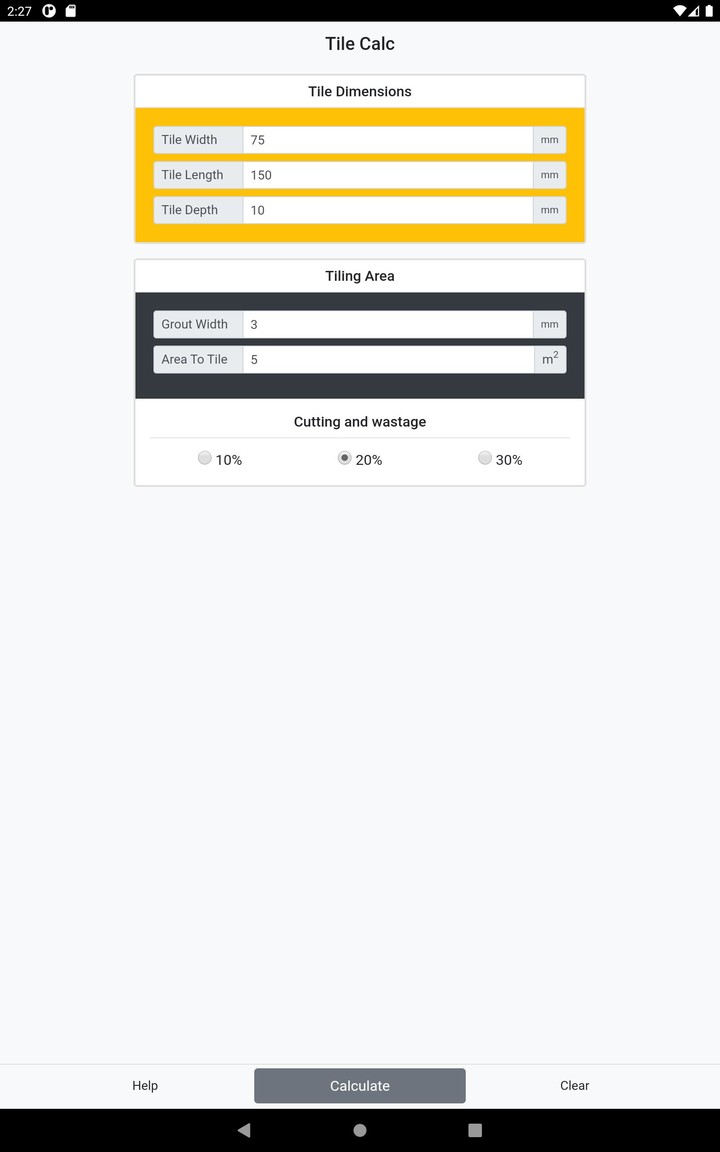Tap the battery status icon
The width and height of the screenshot is (720, 1152).
[x=708, y=11]
